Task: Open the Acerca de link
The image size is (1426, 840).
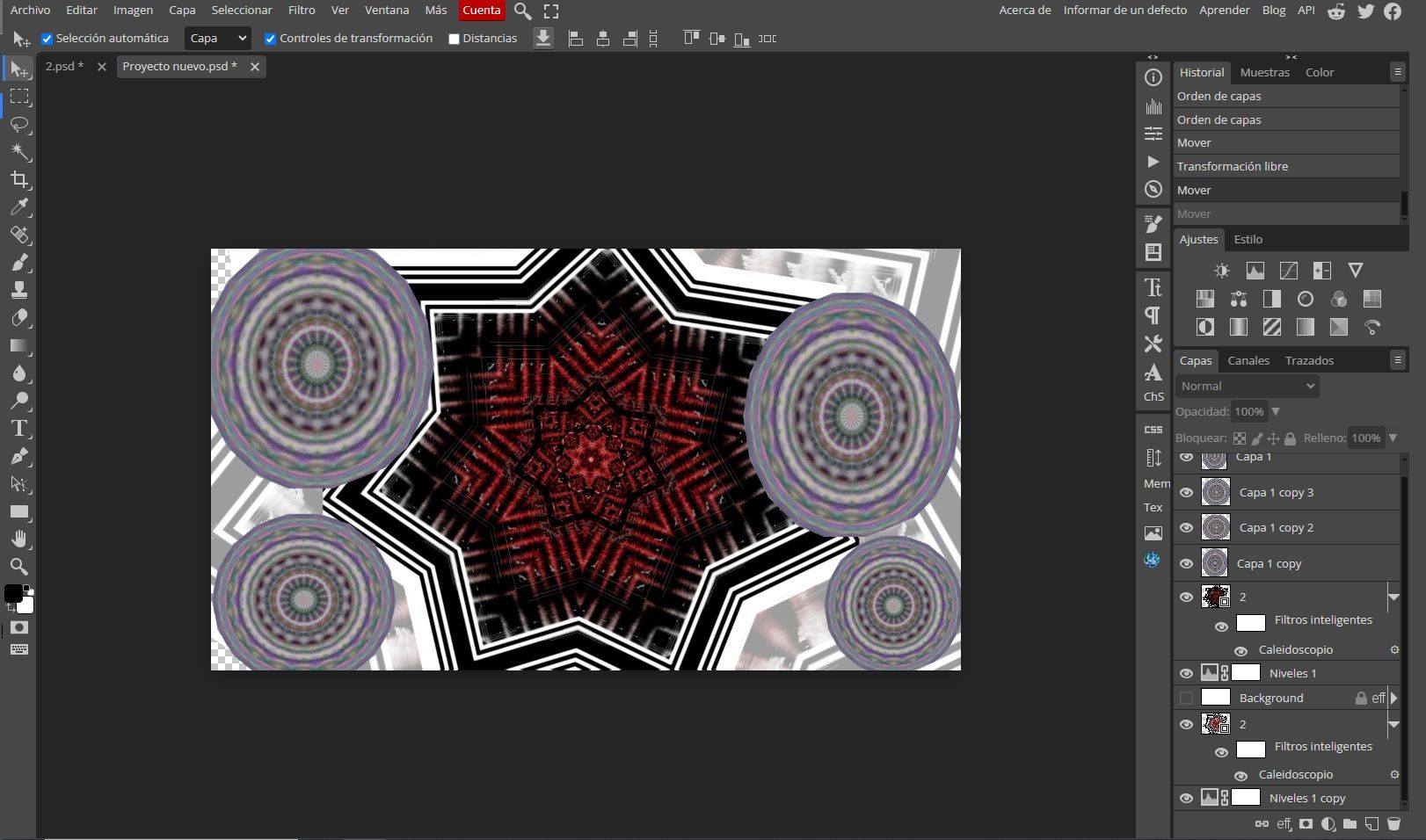Action: click(x=1025, y=11)
